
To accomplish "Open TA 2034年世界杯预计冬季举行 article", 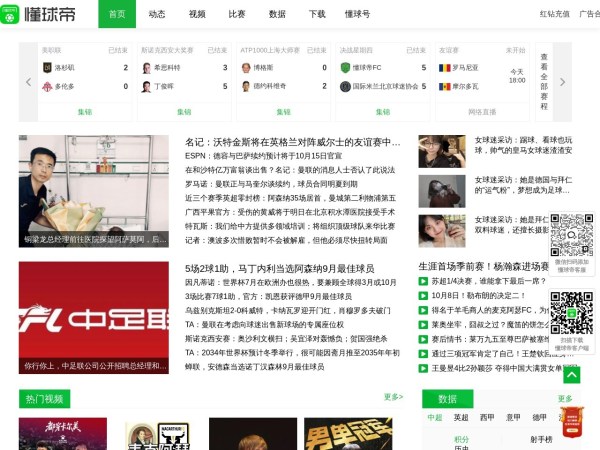I will 292,352.
